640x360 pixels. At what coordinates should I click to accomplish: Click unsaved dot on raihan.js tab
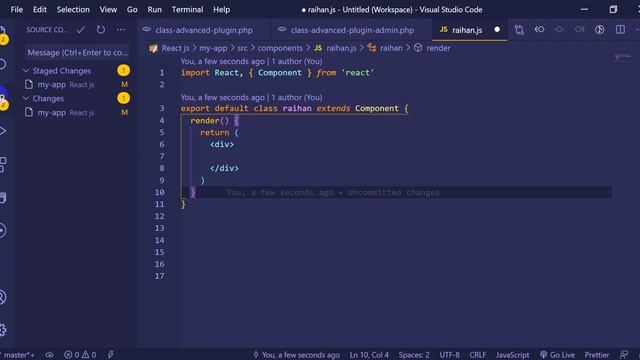(x=497, y=29)
